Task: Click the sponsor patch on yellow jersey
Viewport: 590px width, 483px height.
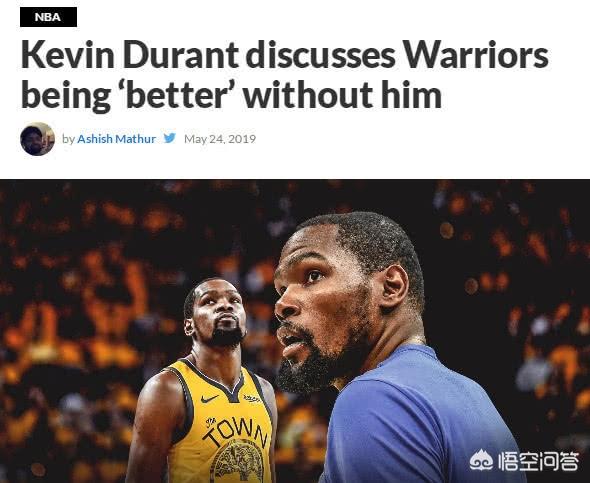Action: pos(251,398)
